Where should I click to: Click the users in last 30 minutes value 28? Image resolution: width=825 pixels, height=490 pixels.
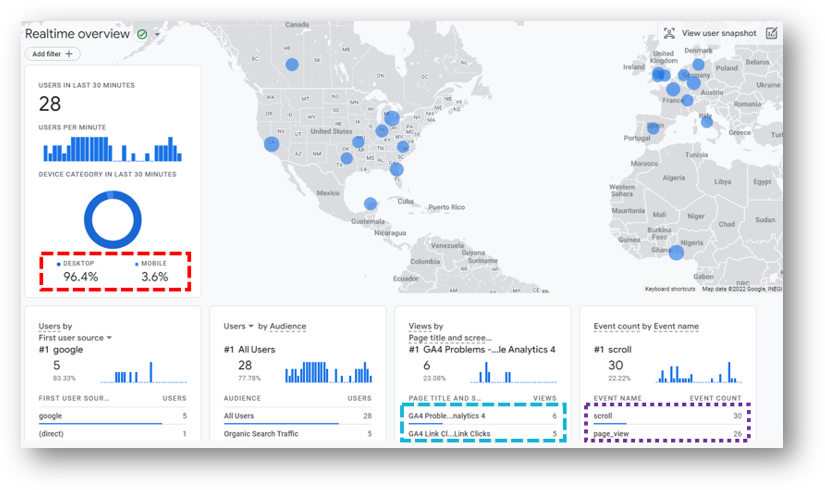pos(50,104)
